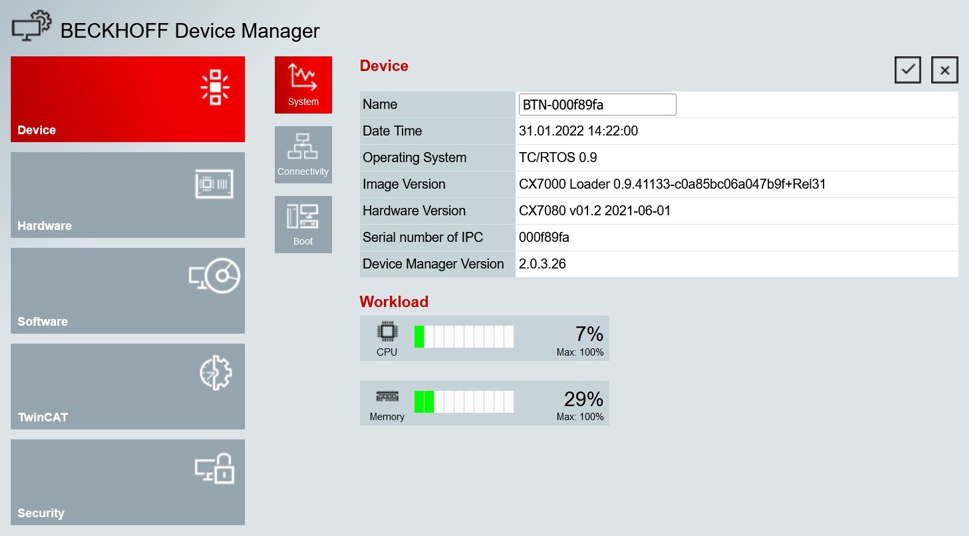Image resolution: width=969 pixels, height=536 pixels.
Task: Open the Hardware tile
Action: pos(128,195)
